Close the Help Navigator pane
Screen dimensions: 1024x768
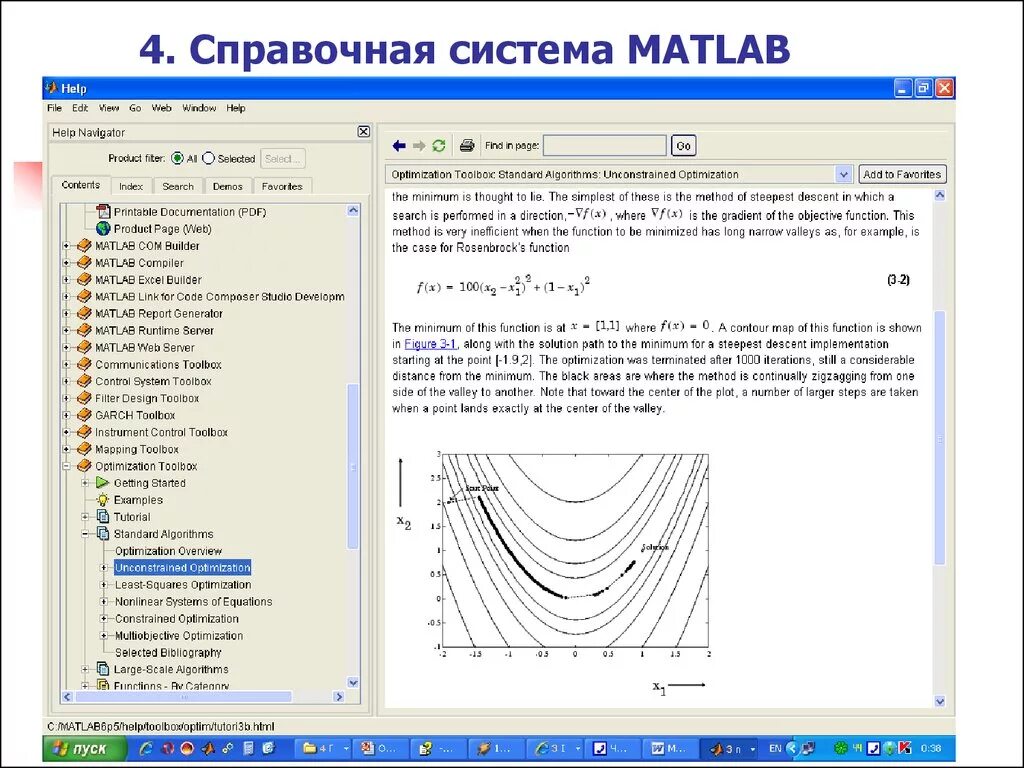(x=364, y=132)
